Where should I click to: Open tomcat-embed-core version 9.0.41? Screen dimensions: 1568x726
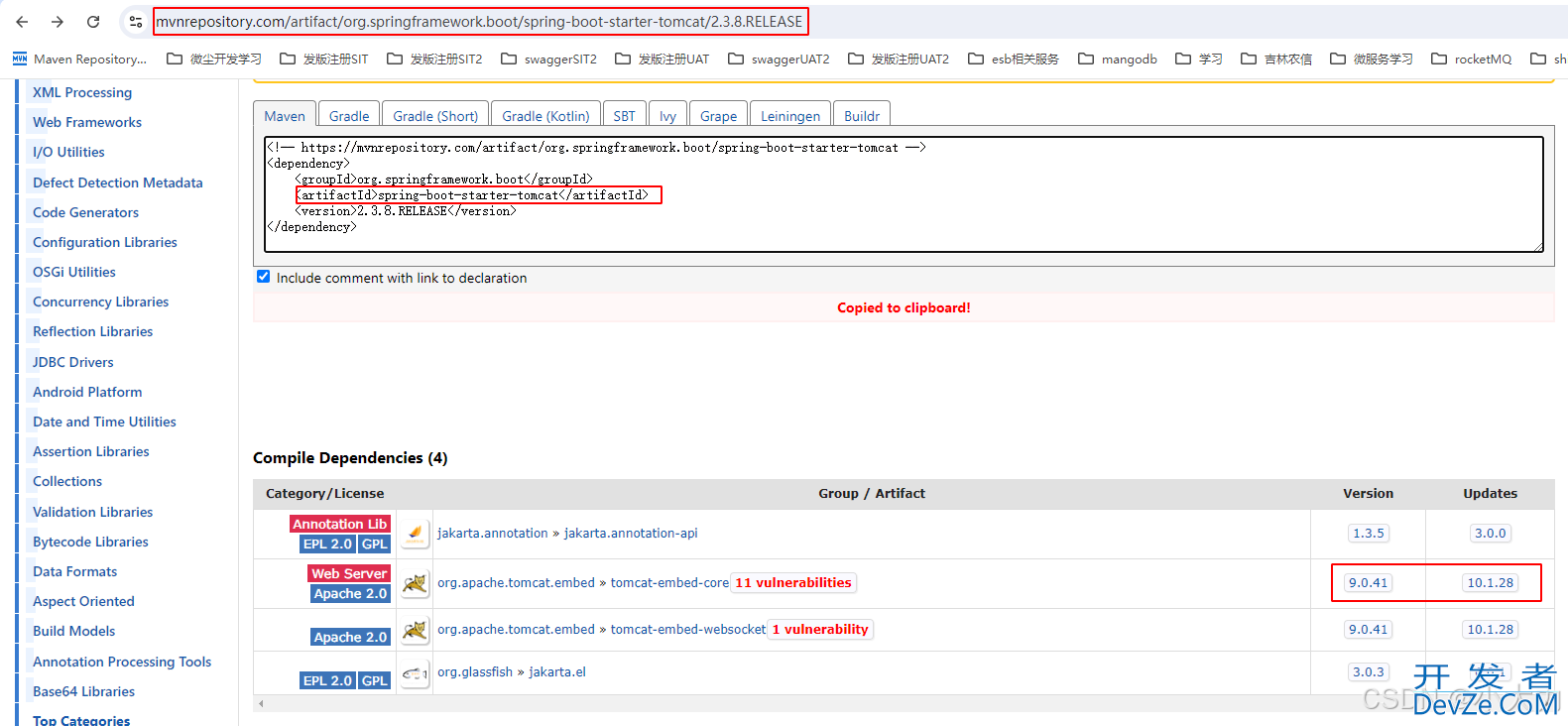point(1369,582)
